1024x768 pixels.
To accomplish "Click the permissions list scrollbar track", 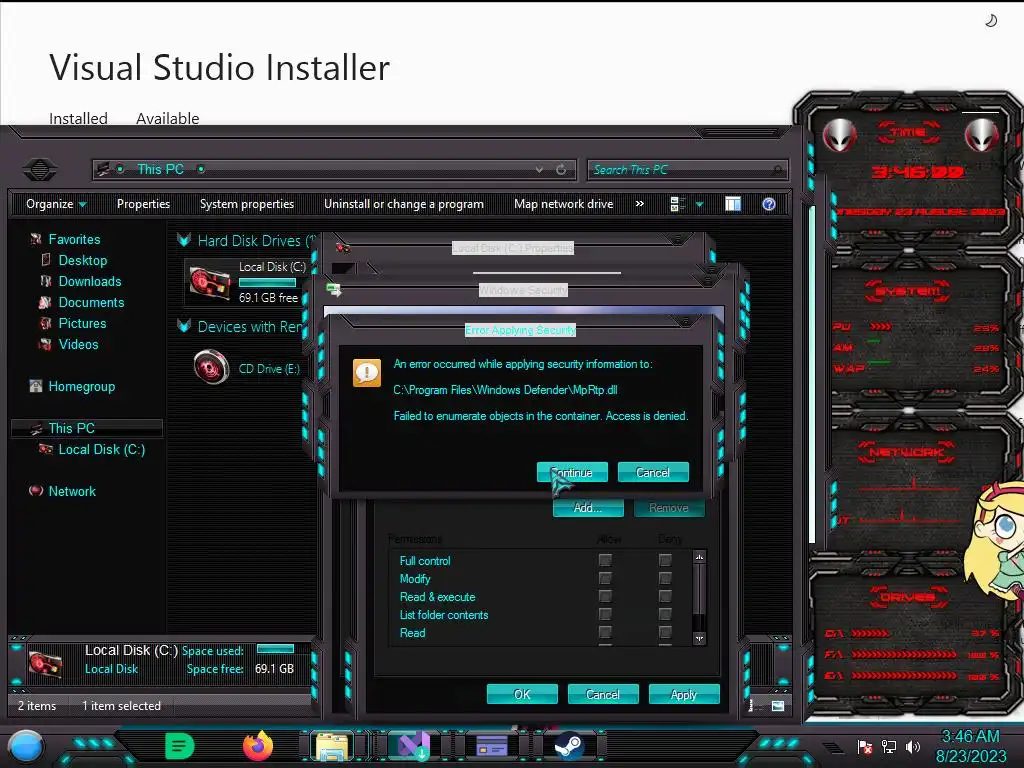I will click(x=699, y=596).
